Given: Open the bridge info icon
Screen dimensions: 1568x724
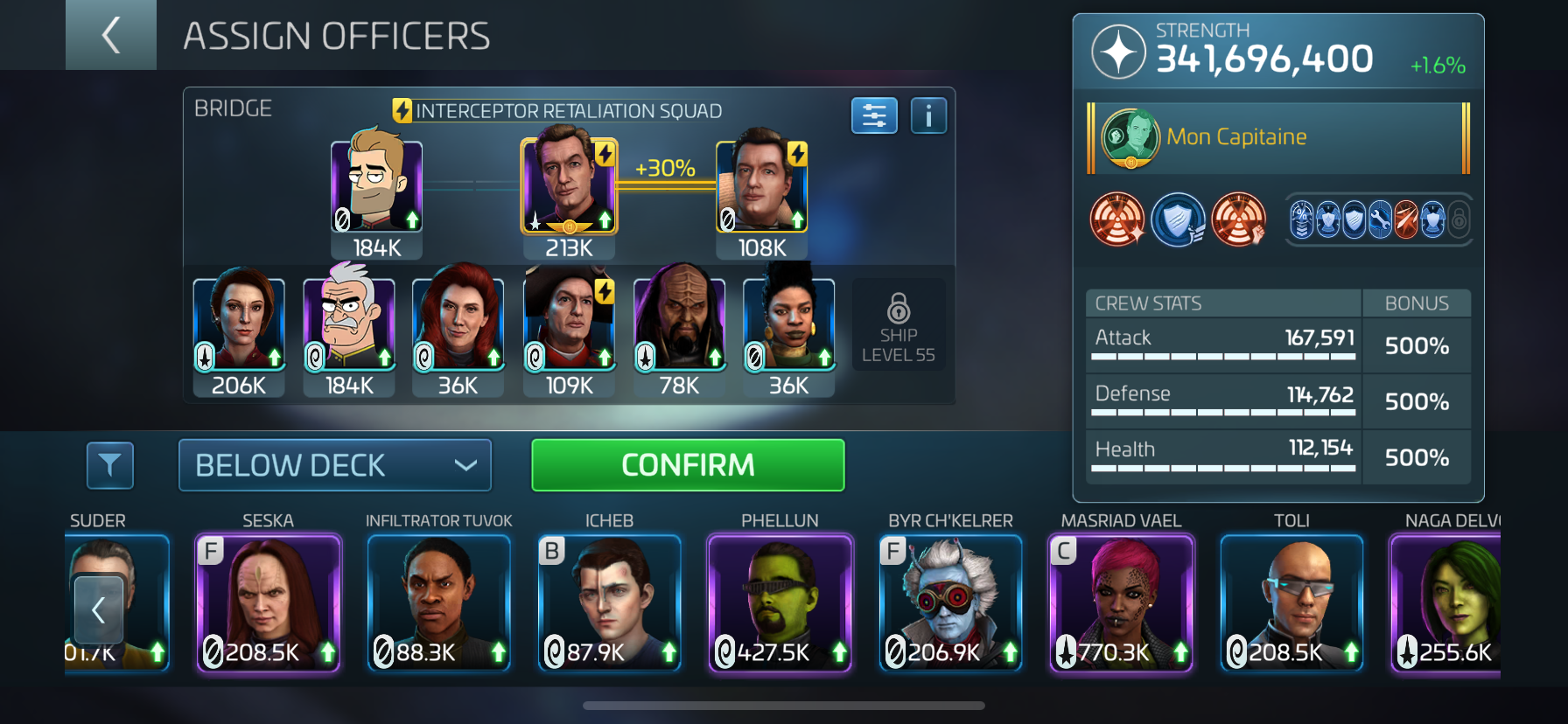Looking at the screenshot, I should coord(928,115).
